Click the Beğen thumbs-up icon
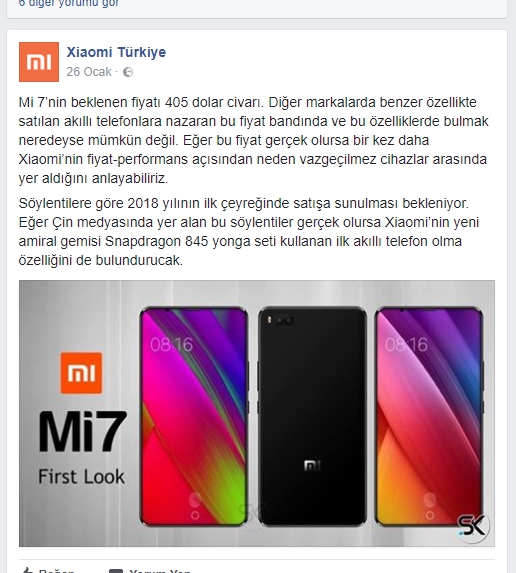Screen dimensions: 516x573 pos(26,570)
